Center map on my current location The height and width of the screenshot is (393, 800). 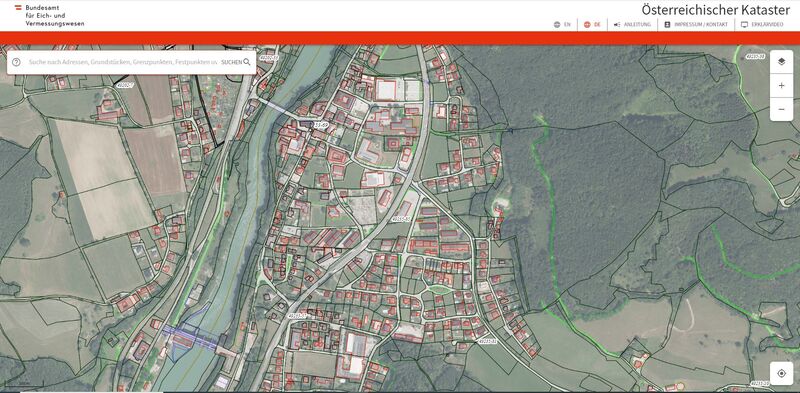pos(781,374)
